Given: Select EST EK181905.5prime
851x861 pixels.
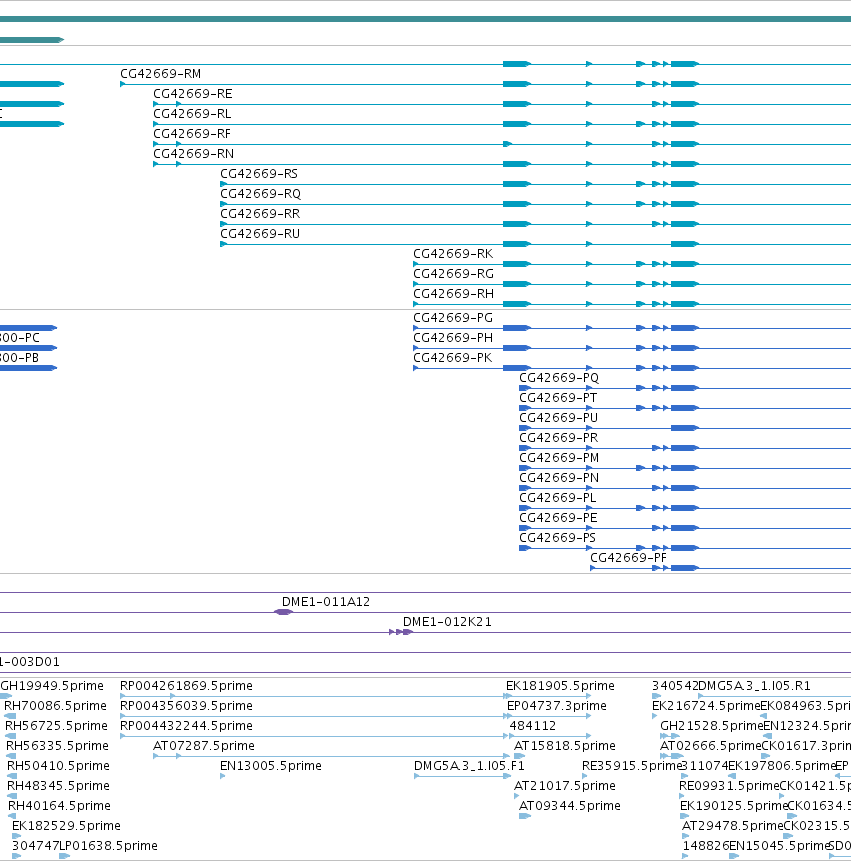Looking at the screenshot, I should (x=560, y=686).
